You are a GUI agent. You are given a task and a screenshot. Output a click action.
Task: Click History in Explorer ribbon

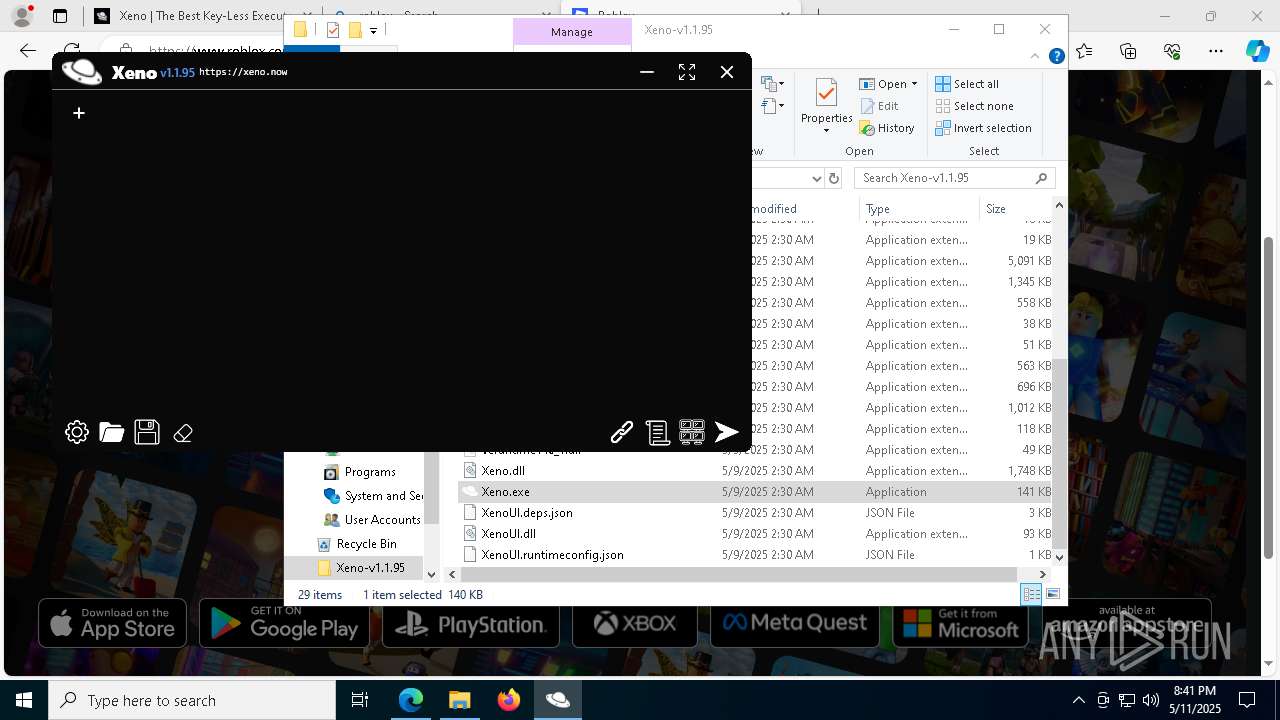point(887,128)
